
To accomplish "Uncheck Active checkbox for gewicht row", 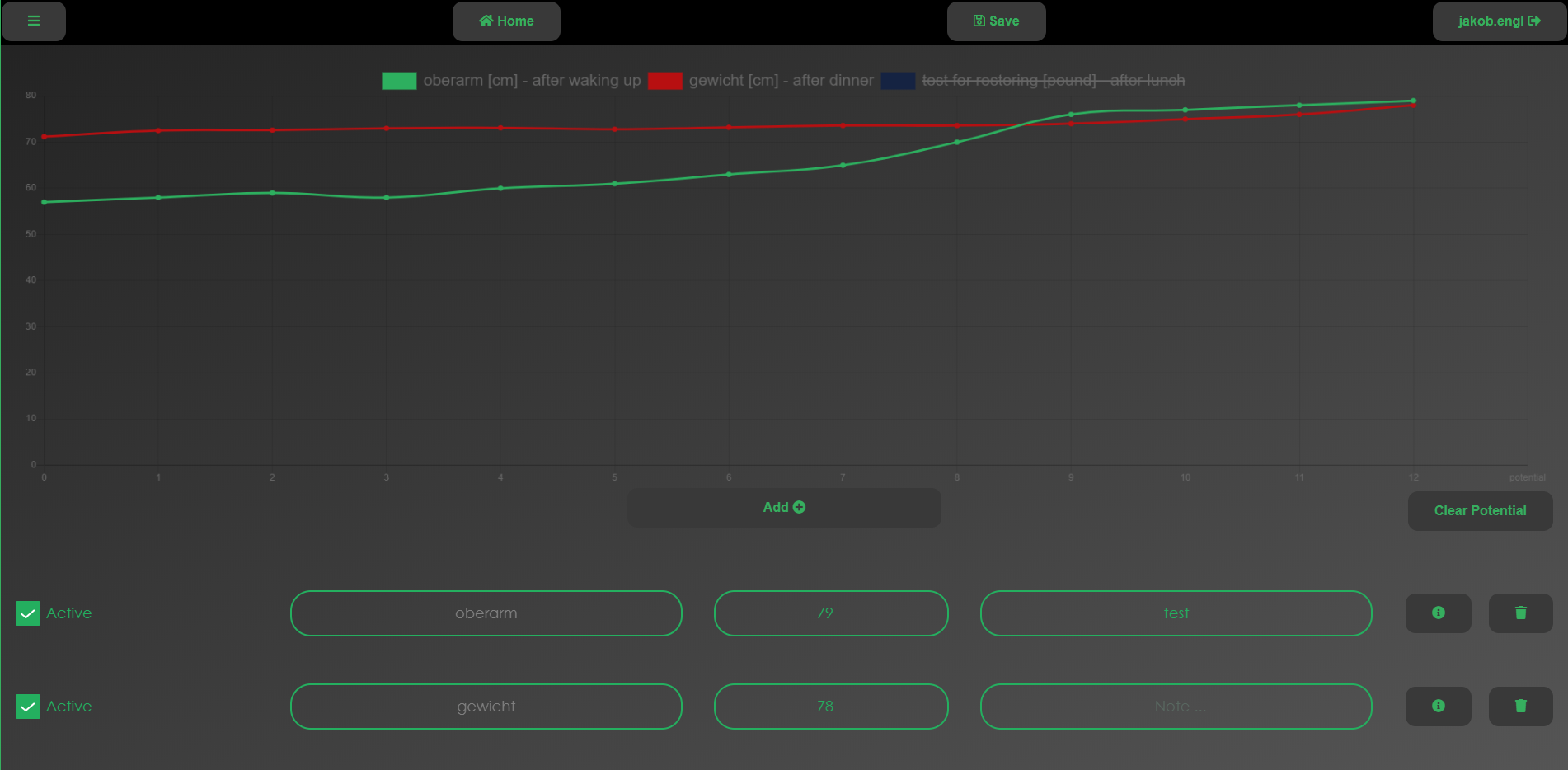I will 28,707.
